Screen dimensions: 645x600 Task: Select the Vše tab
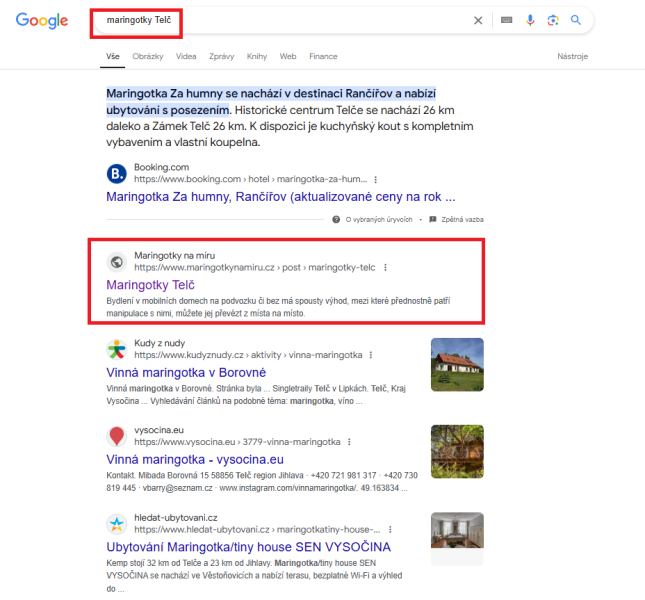coord(113,56)
